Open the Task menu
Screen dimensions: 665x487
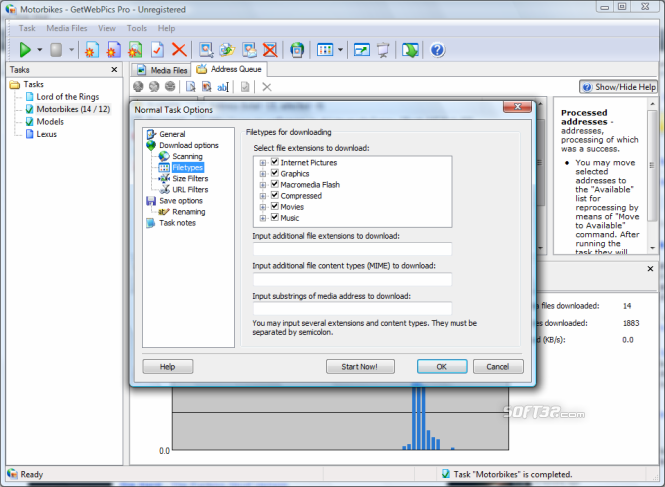pos(27,28)
